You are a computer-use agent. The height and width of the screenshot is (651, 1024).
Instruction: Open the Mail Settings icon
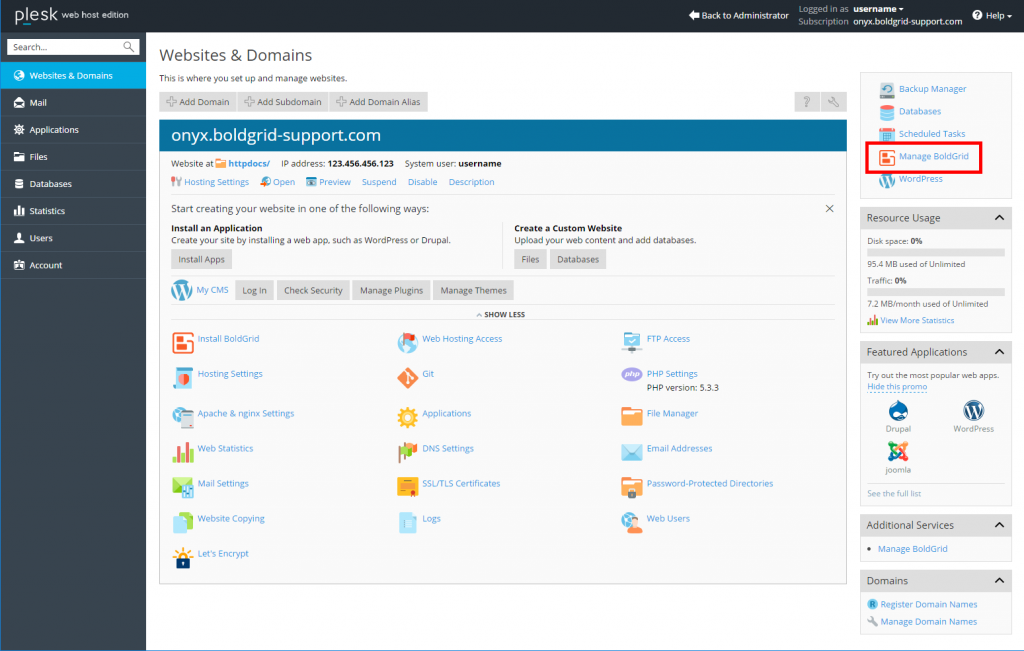tap(183, 488)
